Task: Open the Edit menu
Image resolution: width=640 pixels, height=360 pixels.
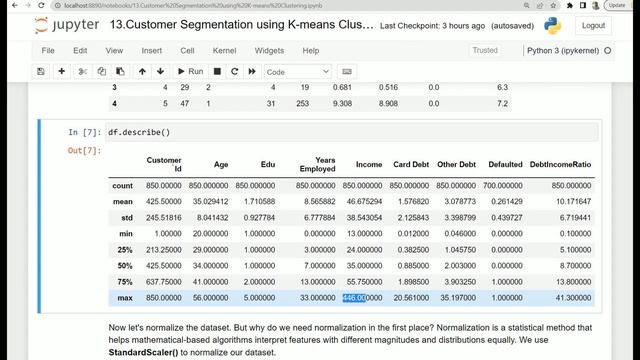Action: coord(80,51)
